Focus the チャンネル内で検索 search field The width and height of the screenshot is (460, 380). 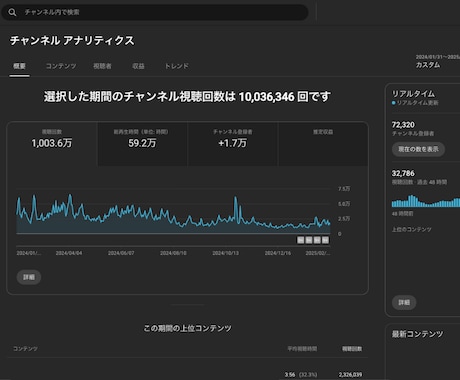[x=155, y=12]
